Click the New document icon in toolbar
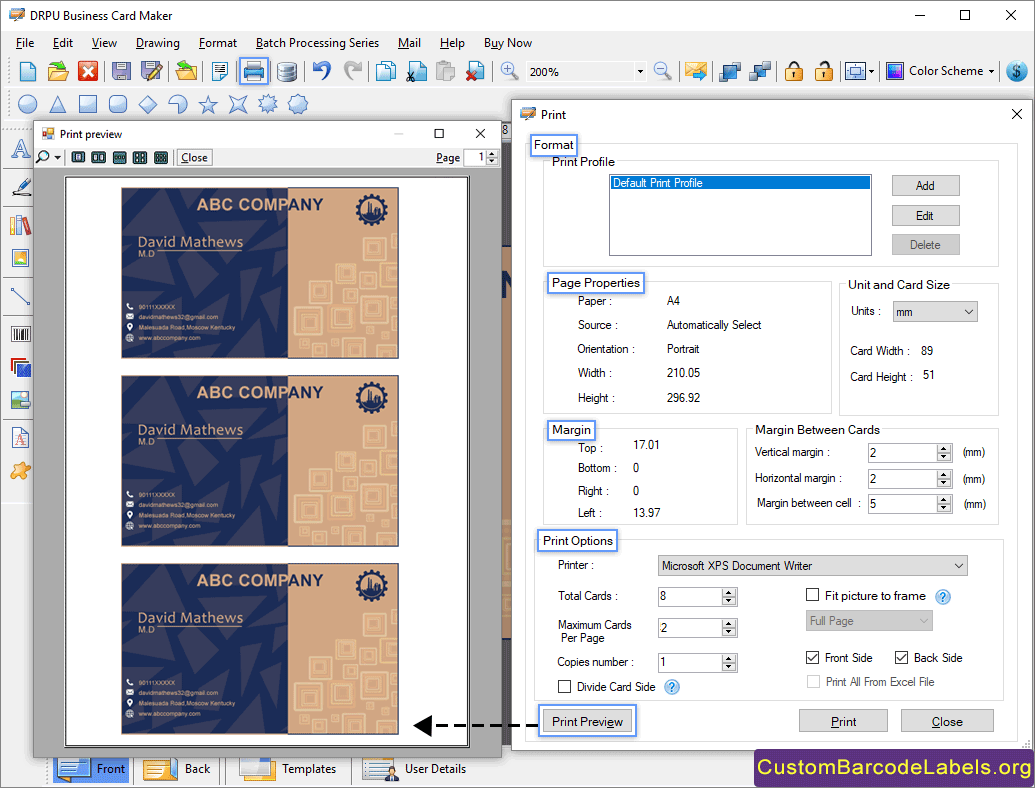This screenshot has width=1035, height=788. pyautogui.click(x=28, y=71)
